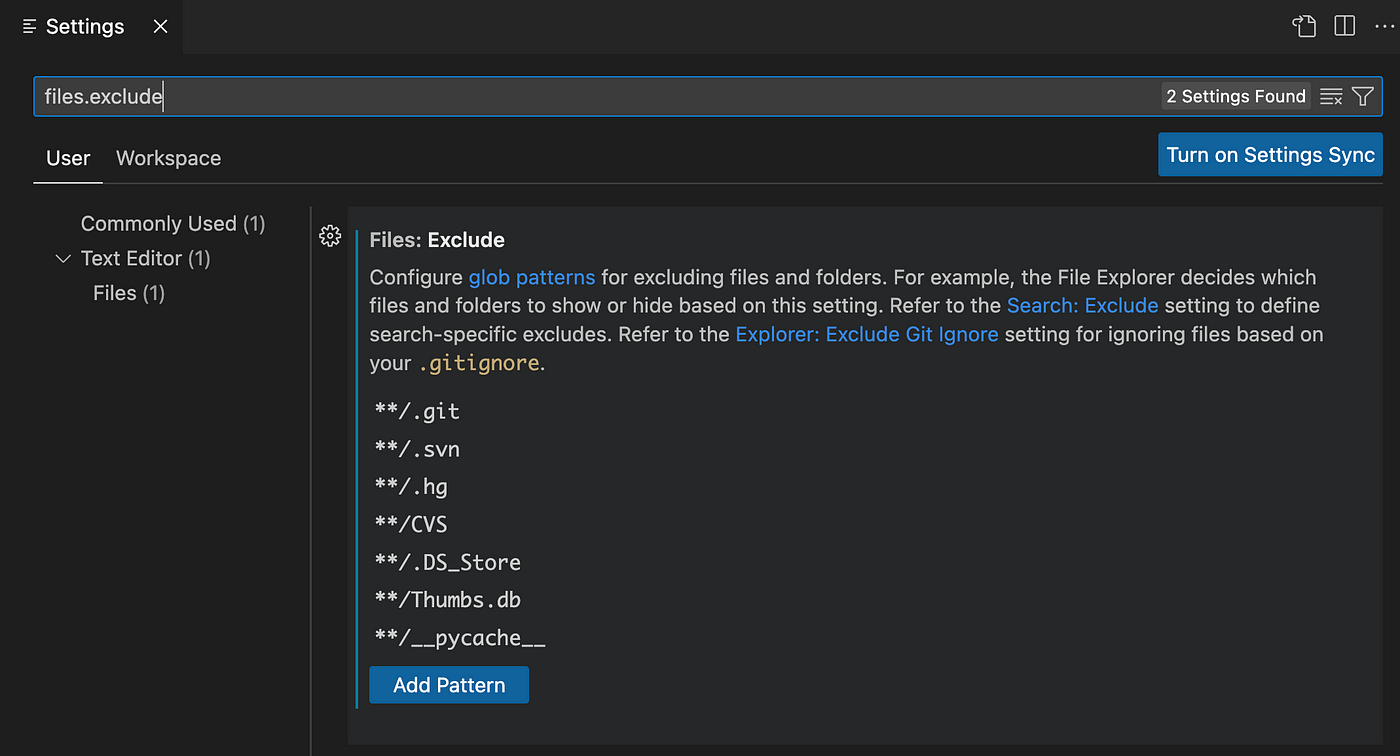Image resolution: width=1400 pixels, height=756 pixels.
Task: Select the Files subcategory
Action: pos(129,293)
